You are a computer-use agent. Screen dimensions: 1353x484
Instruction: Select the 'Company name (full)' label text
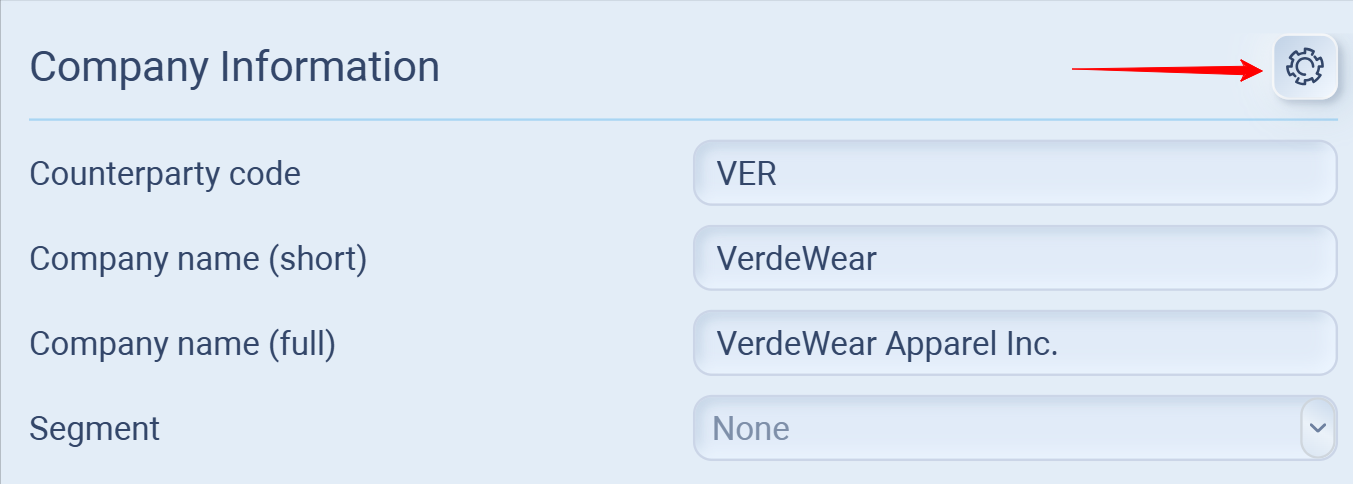182,344
